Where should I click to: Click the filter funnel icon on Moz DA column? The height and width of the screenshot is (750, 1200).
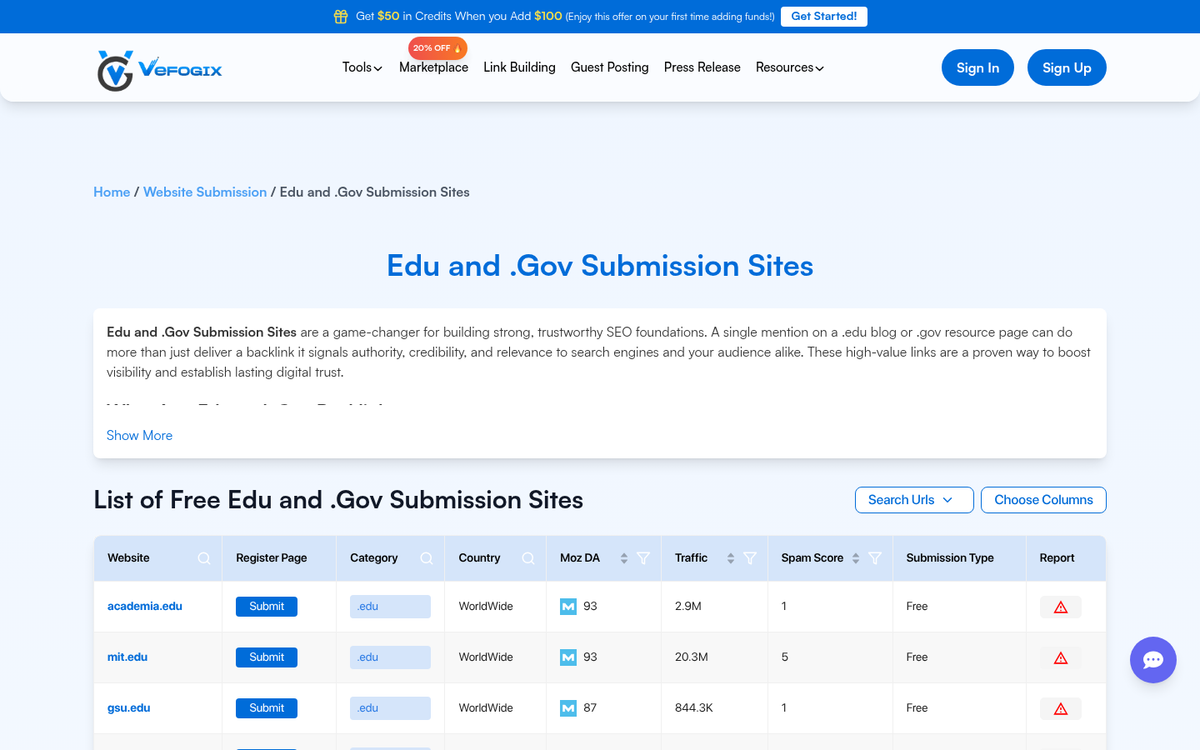click(x=644, y=558)
